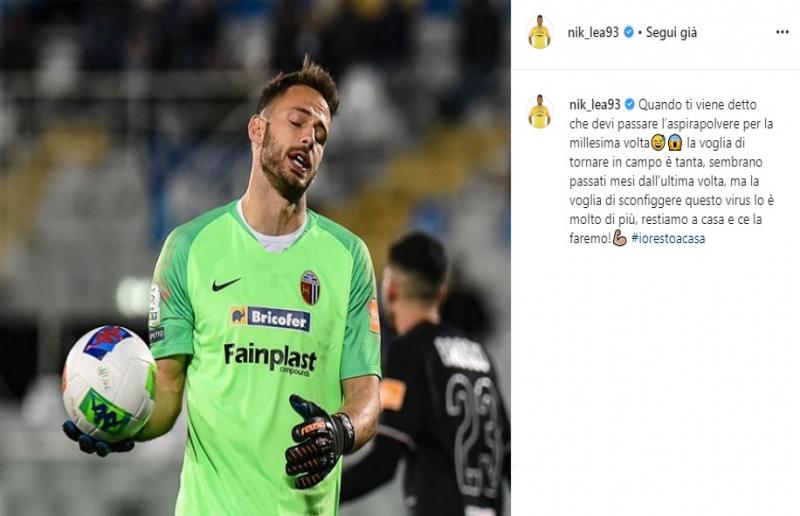Click the Nike swoosh on the green jersey
This screenshot has width=800, height=516.
click(226, 284)
